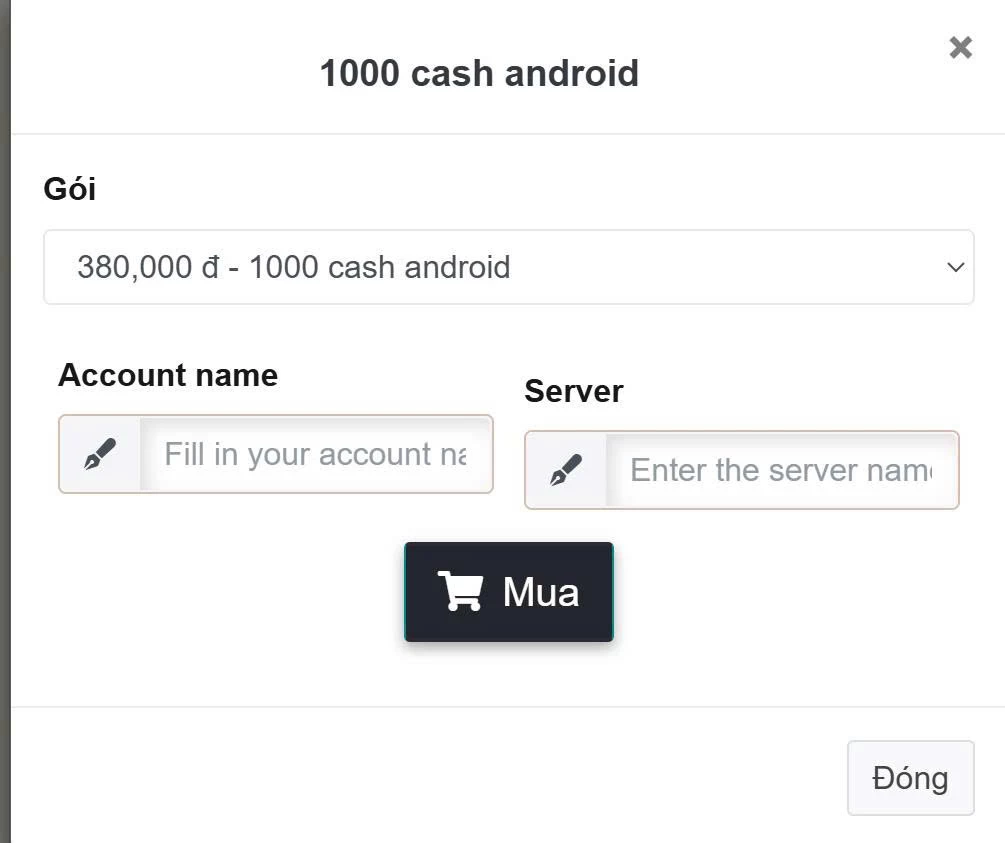Click the shopping cart icon on Mua
This screenshot has width=1005, height=843.
pyautogui.click(x=460, y=592)
